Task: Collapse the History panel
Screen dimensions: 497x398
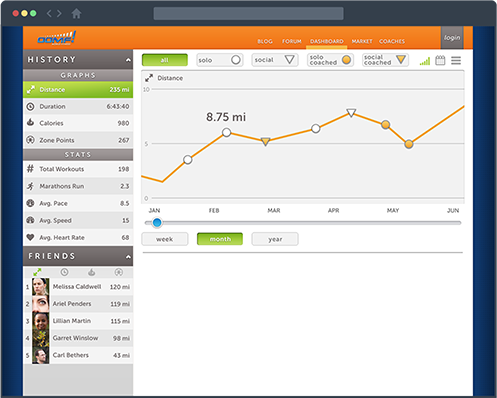Action: tap(128, 60)
